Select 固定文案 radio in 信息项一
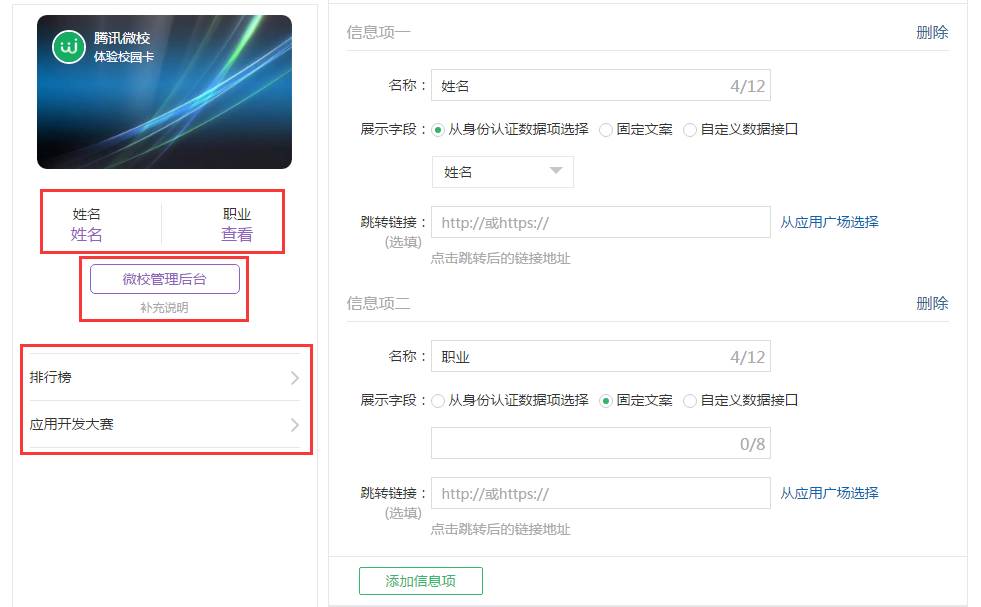 [x=606, y=130]
